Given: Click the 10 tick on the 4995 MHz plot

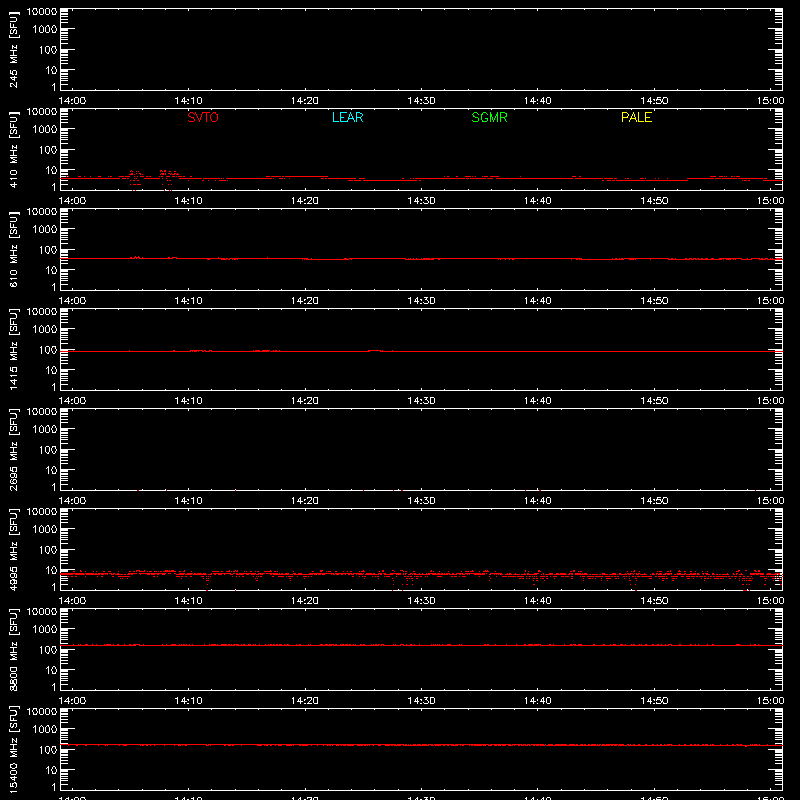Looking at the screenshot, I should click(51, 570).
